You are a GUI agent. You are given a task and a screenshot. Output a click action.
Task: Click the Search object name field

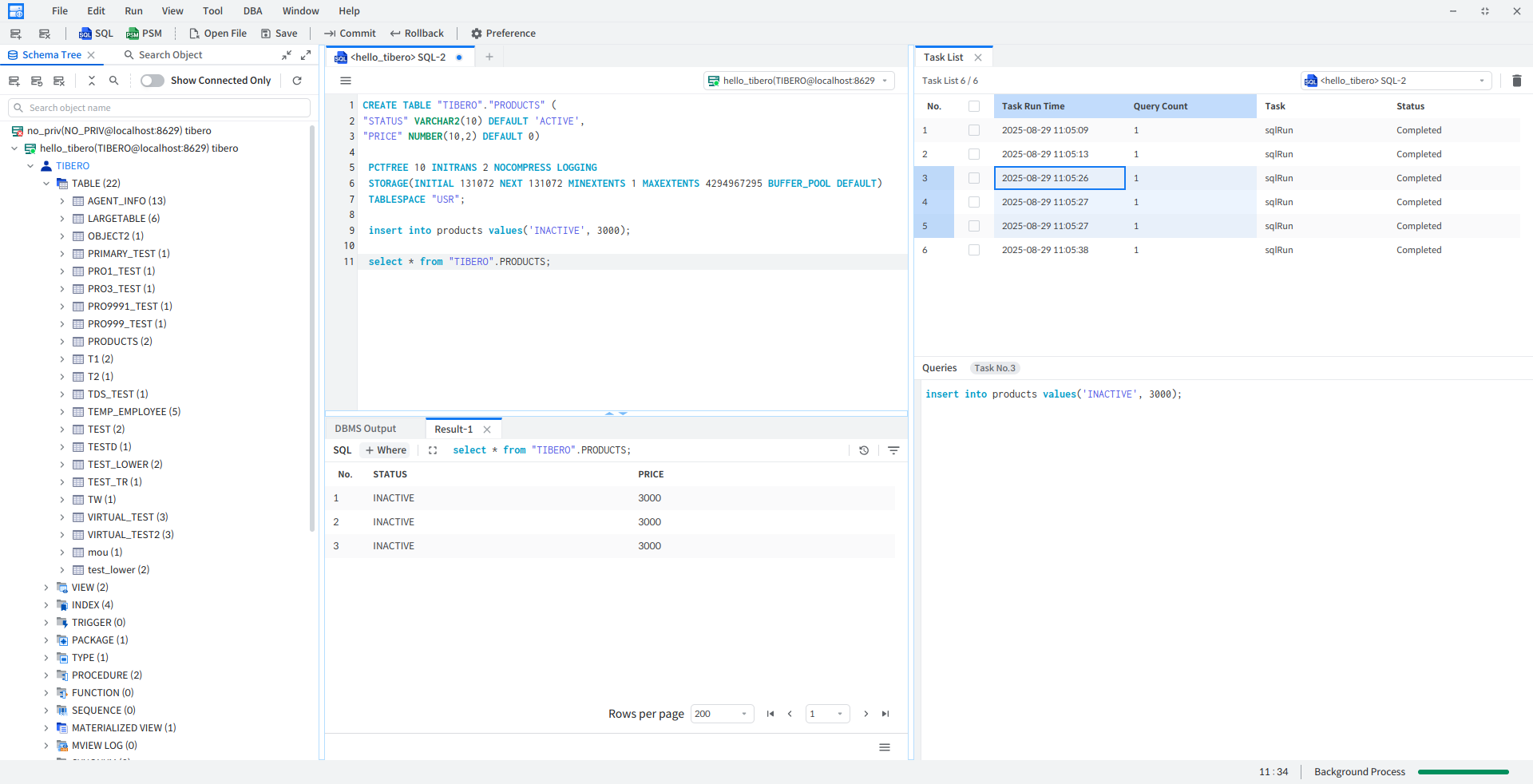point(160,108)
